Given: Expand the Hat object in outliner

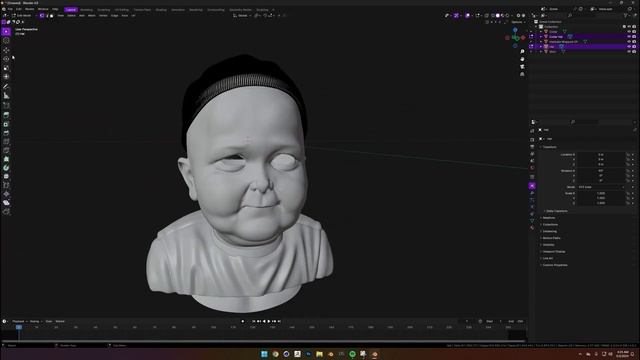Looking at the screenshot, I should tap(541, 47).
